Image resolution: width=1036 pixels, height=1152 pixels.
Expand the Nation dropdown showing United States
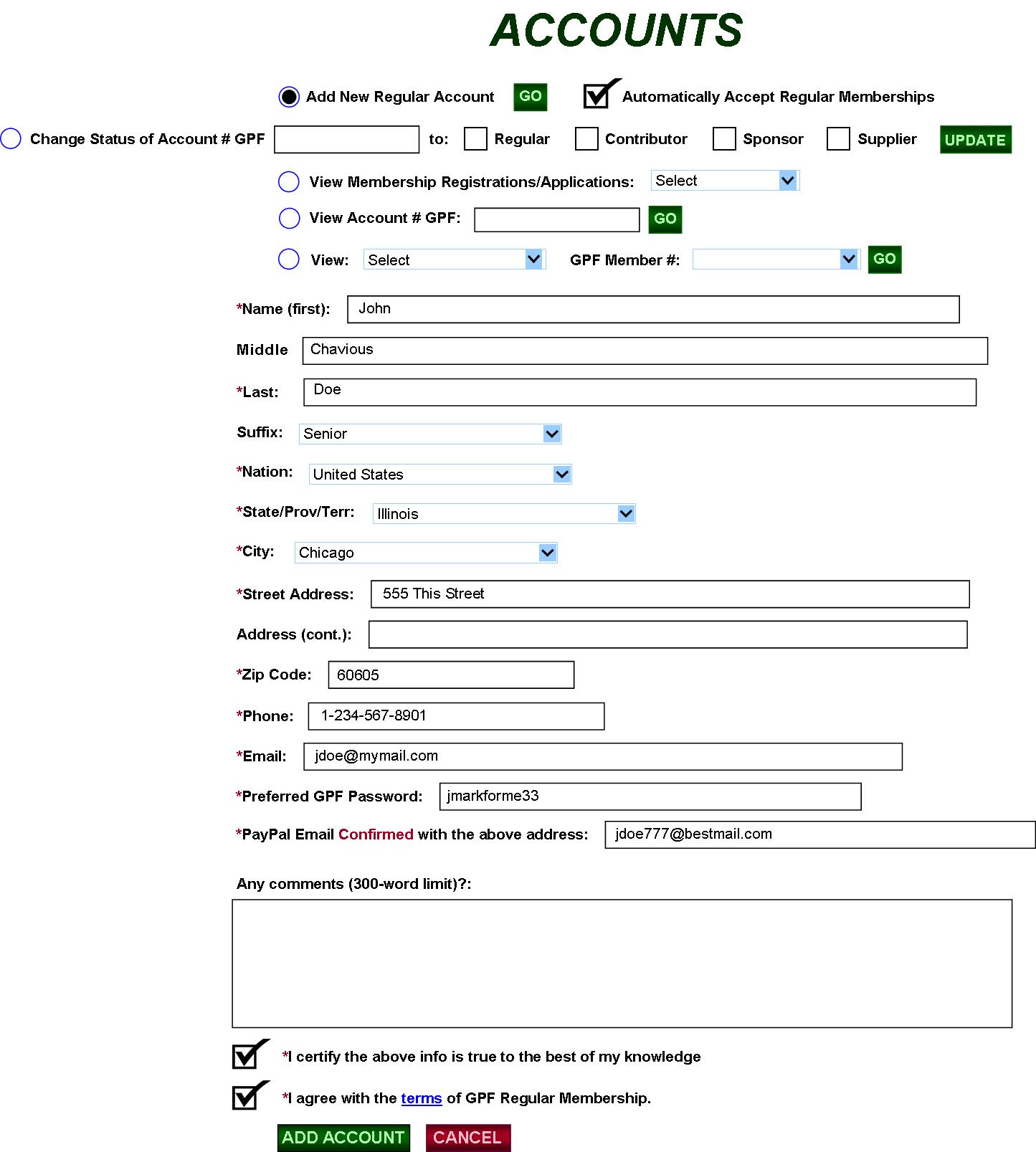pyautogui.click(x=440, y=474)
